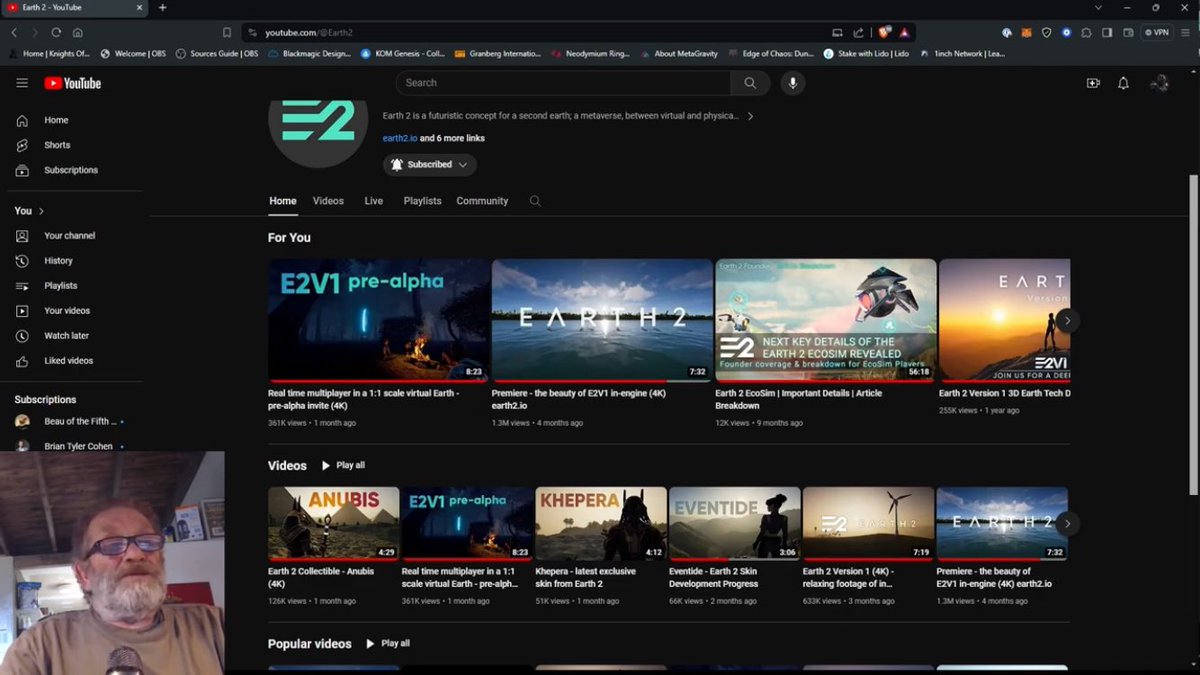
Task: Show next Videos row arrow
Action: point(1067,523)
